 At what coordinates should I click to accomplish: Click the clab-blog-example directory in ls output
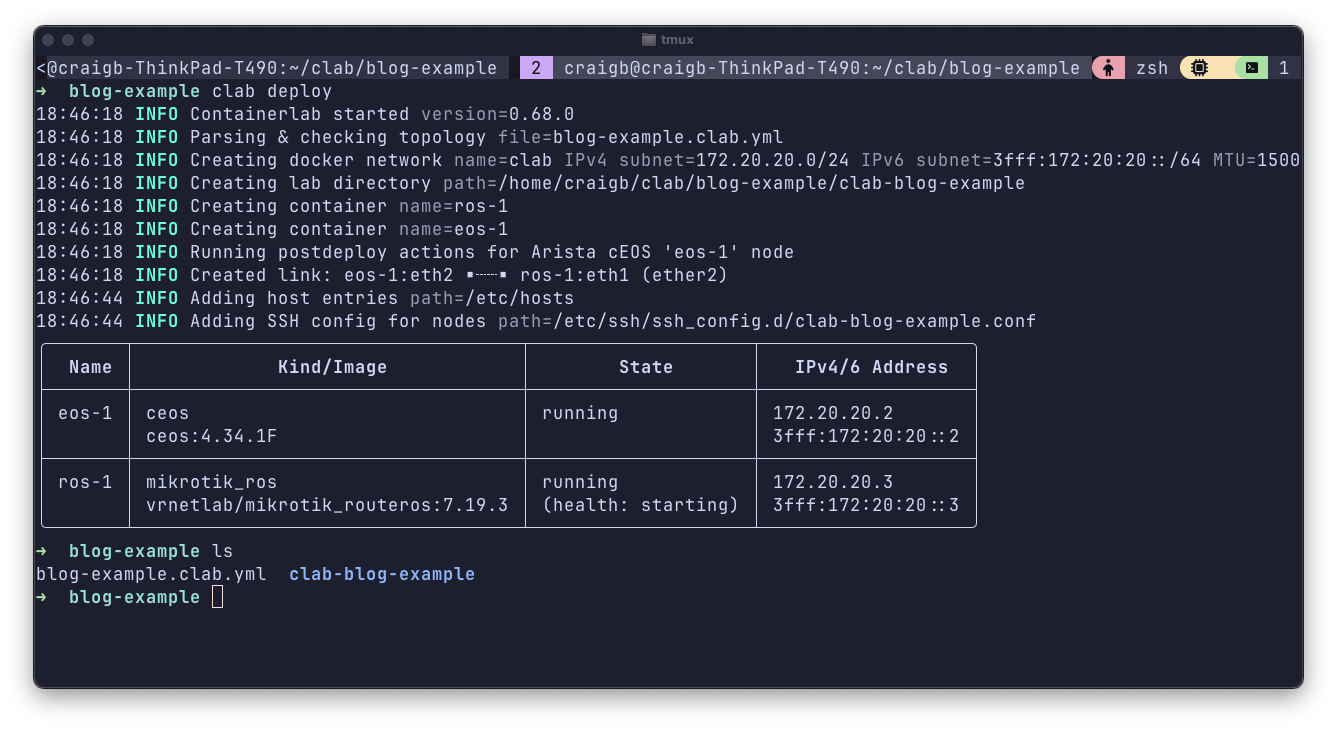(382, 574)
